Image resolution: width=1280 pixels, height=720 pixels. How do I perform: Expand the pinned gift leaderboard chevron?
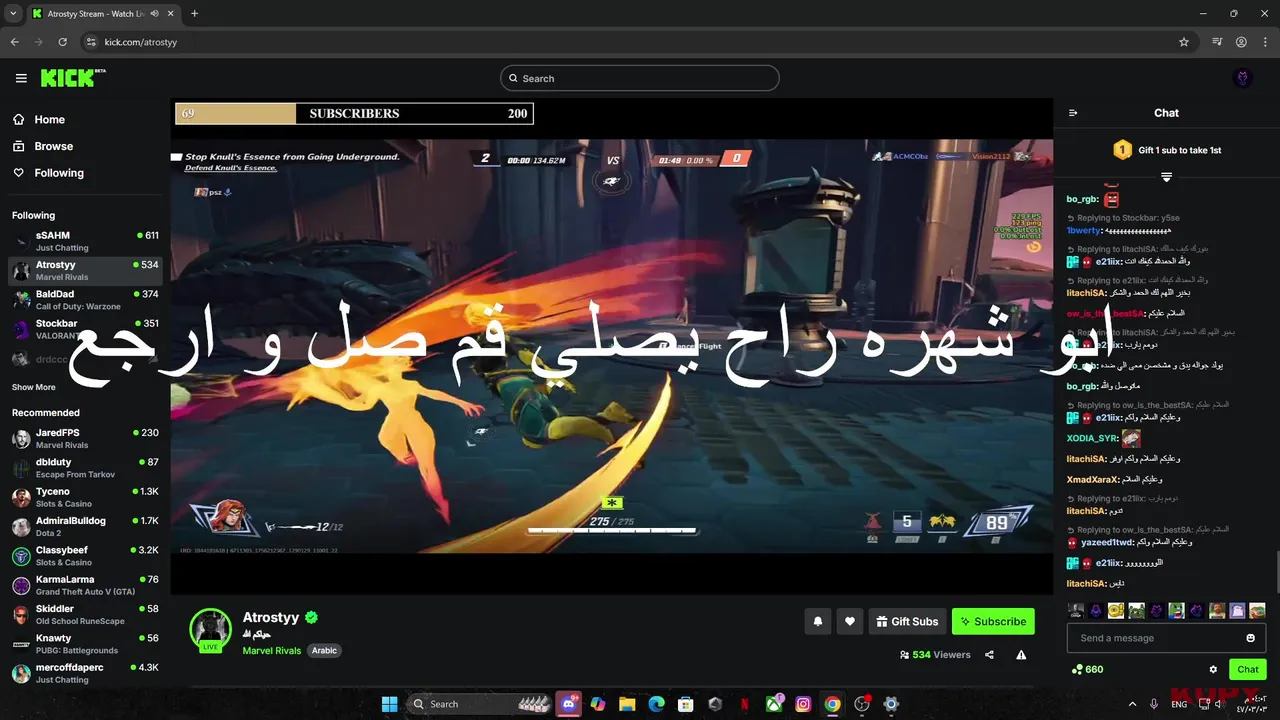[x=1166, y=177]
